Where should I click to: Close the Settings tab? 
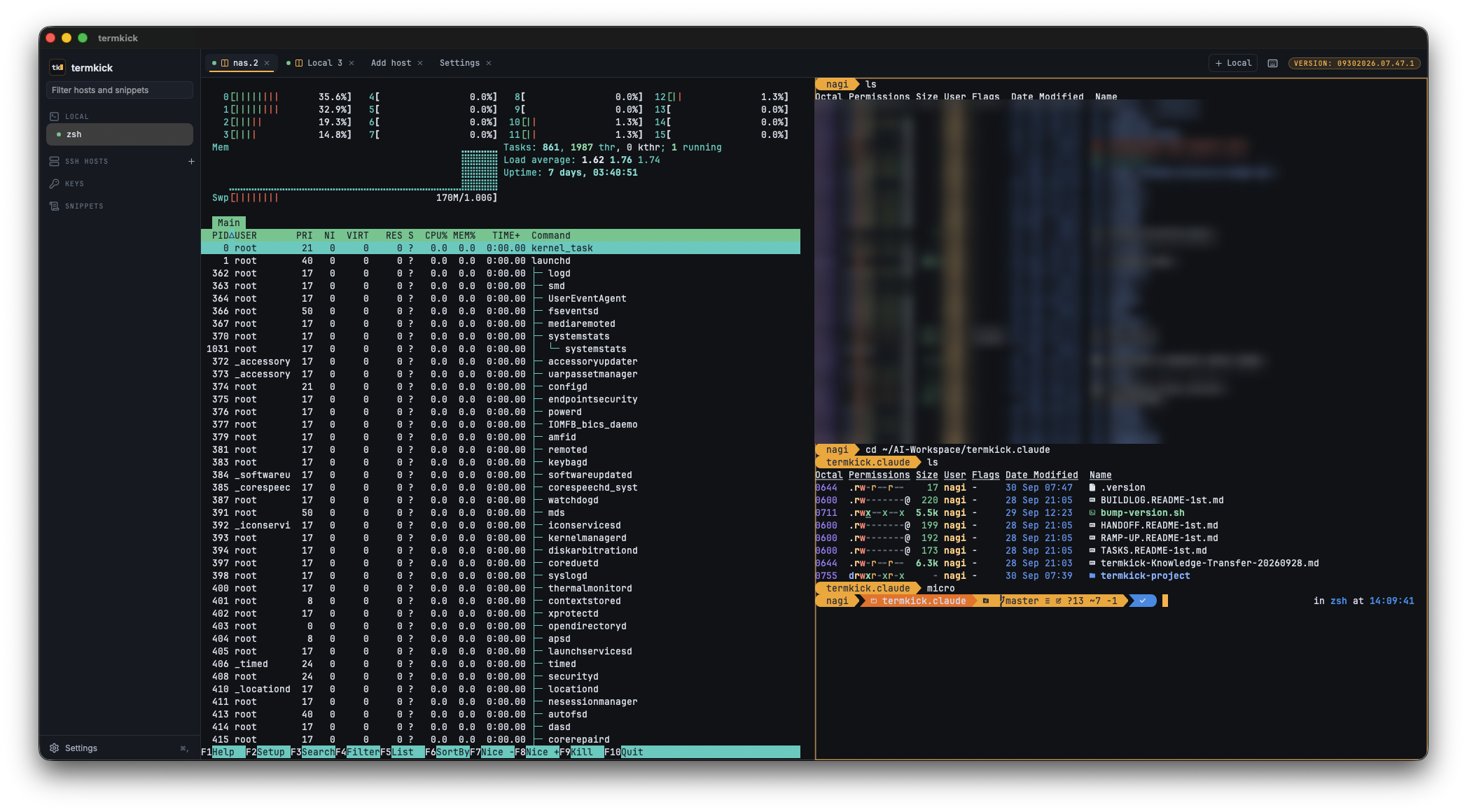point(489,63)
